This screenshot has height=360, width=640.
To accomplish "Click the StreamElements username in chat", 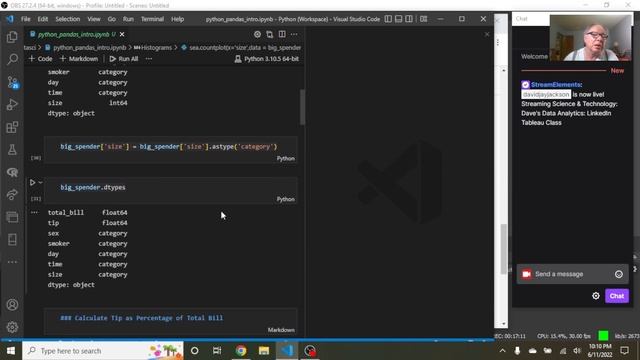I will click(x=556, y=84).
